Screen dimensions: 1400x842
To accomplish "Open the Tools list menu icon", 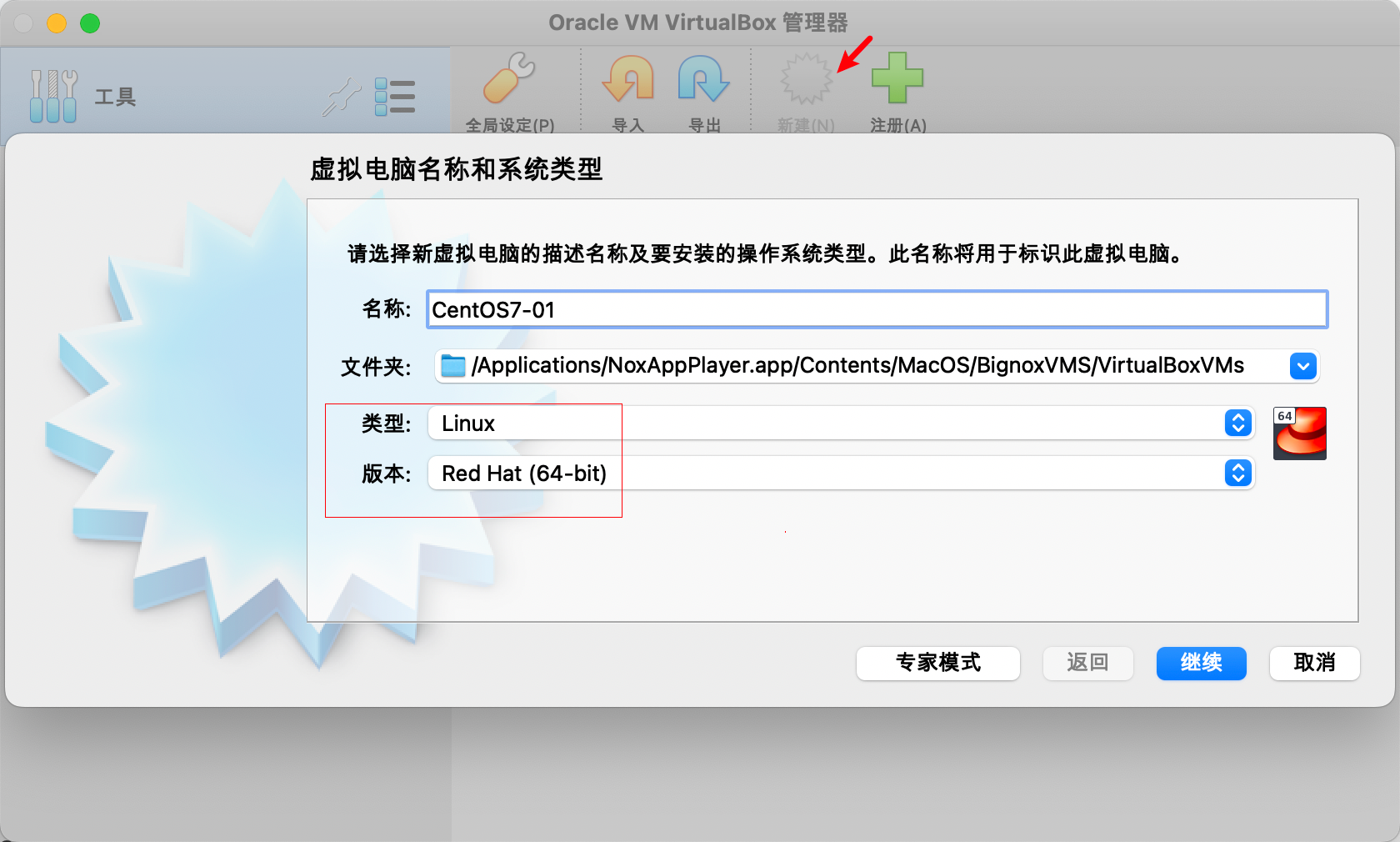I will tap(395, 97).
